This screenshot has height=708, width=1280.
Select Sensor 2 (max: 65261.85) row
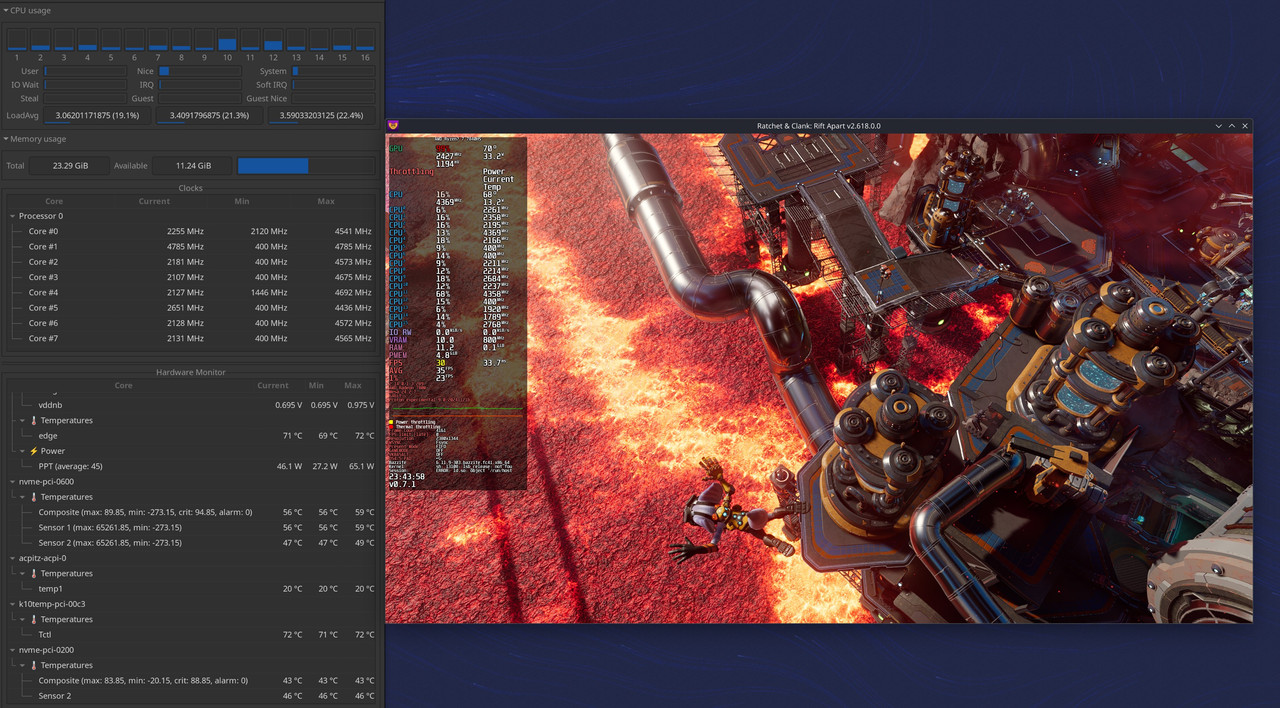(192, 543)
